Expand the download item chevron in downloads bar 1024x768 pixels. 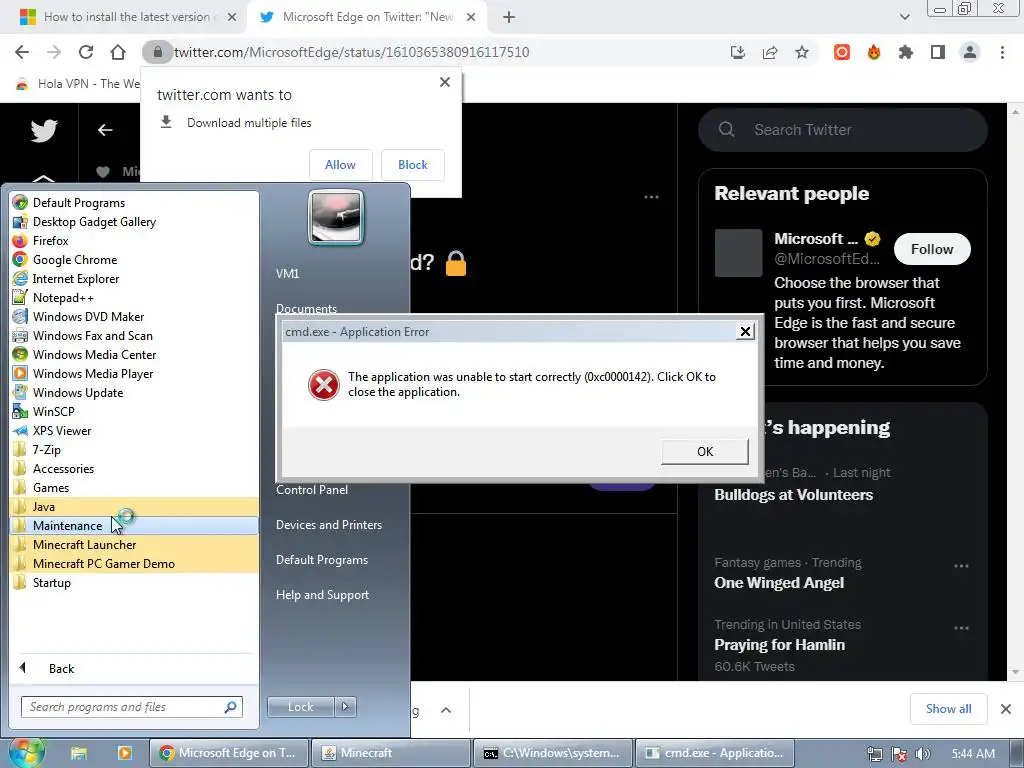(x=446, y=710)
